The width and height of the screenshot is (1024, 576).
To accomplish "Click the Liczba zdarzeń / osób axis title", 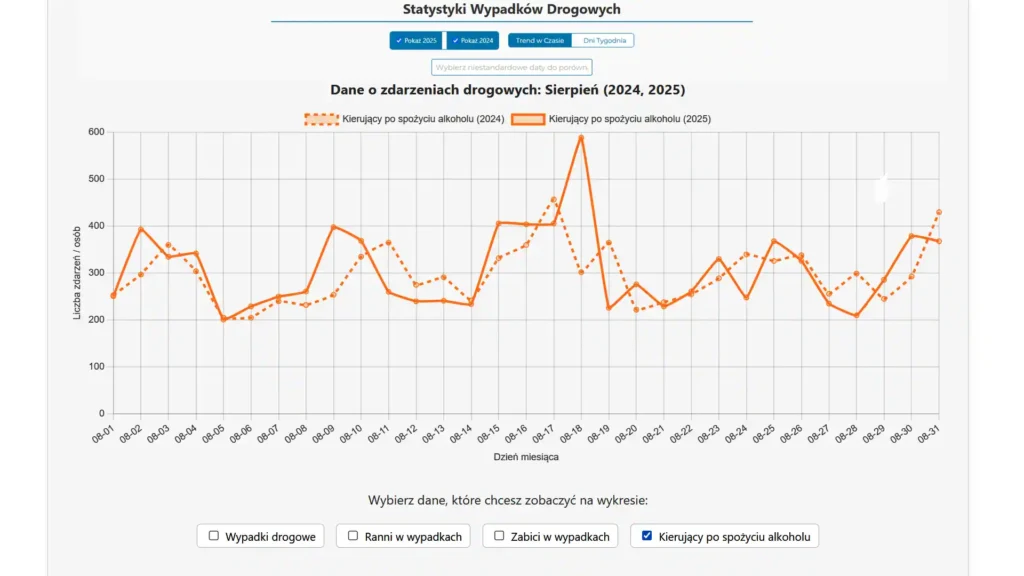I will pos(77,273).
